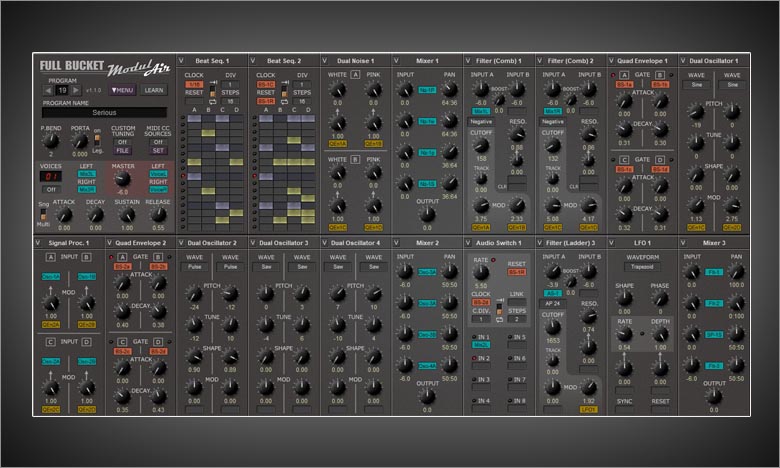This screenshot has height=468, width=780.
Task: Toggle Custom Tuning Off field
Action: (122, 142)
